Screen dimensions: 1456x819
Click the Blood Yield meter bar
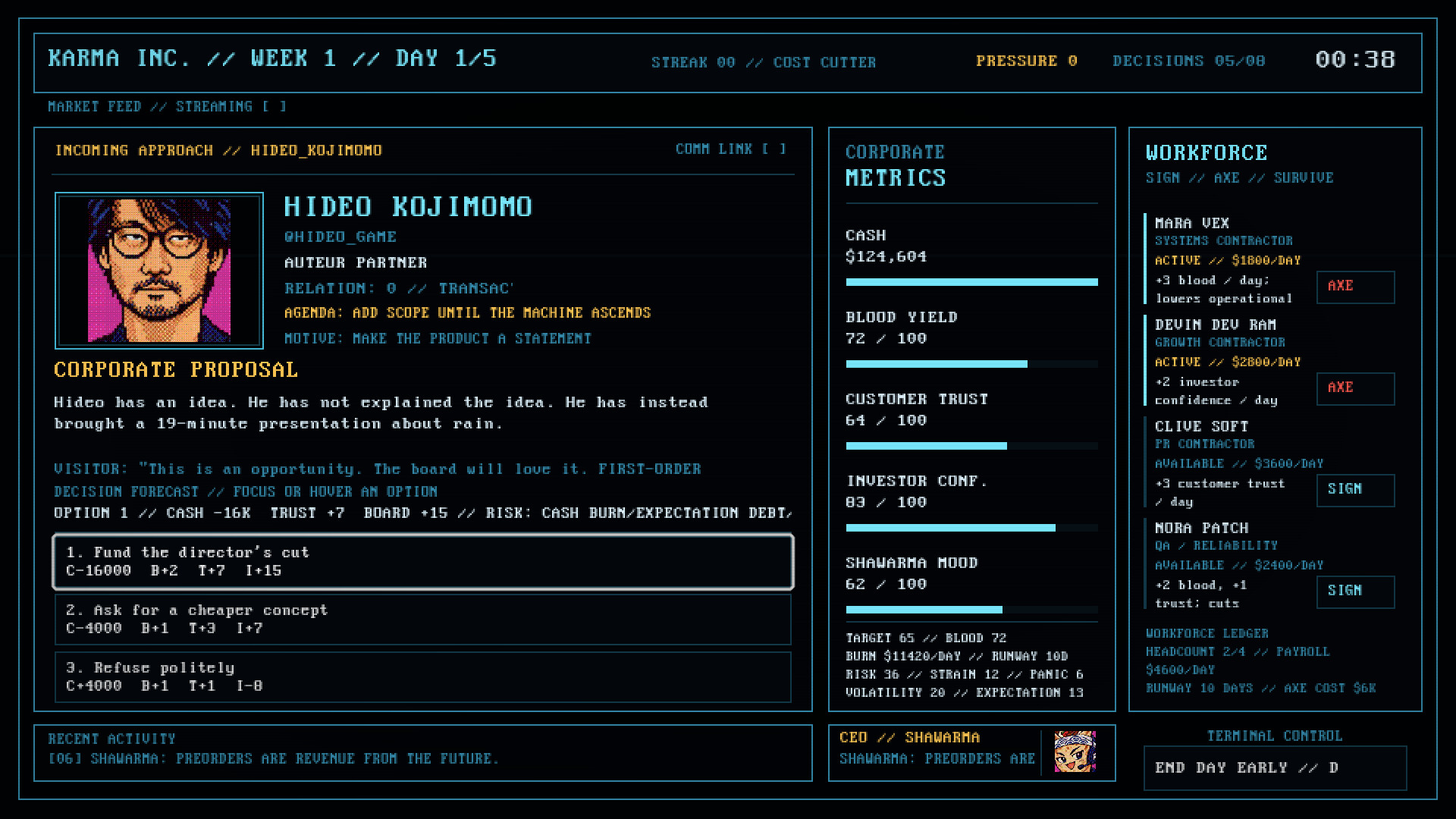(x=971, y=364)
